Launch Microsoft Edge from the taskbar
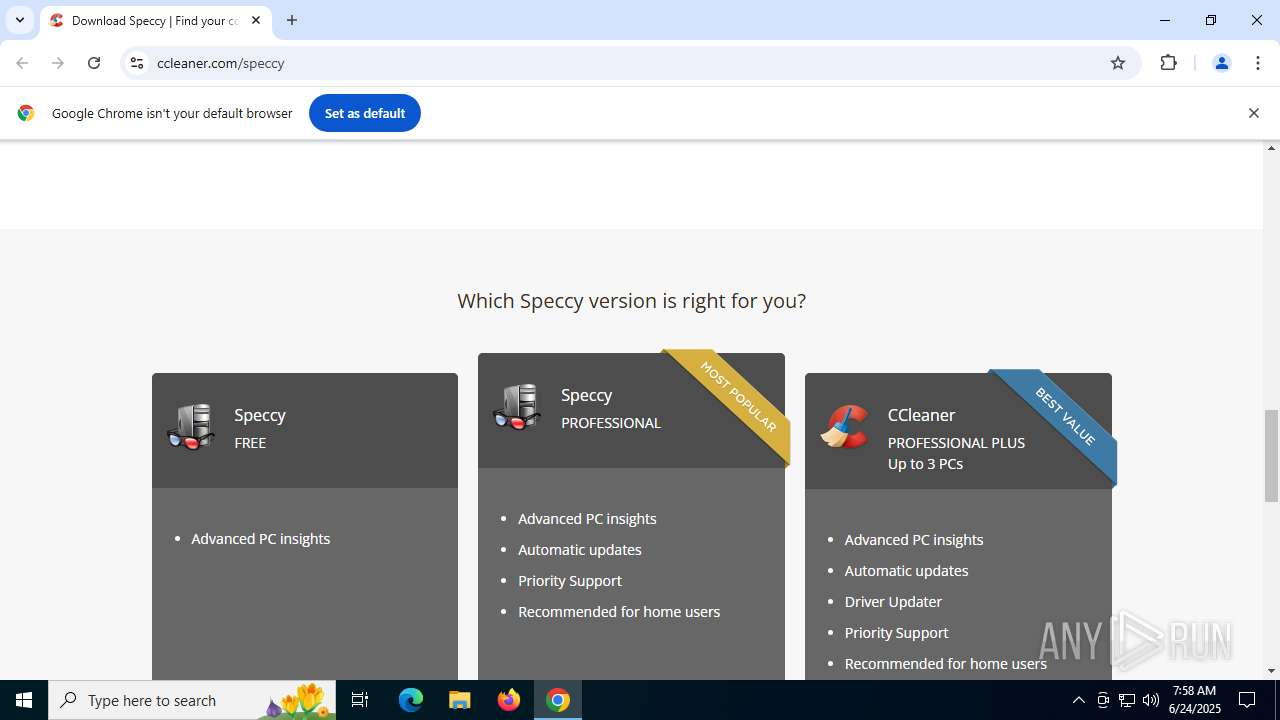Image resolution: width=1280 pixels, height=720 pixels. click(411, 700)
